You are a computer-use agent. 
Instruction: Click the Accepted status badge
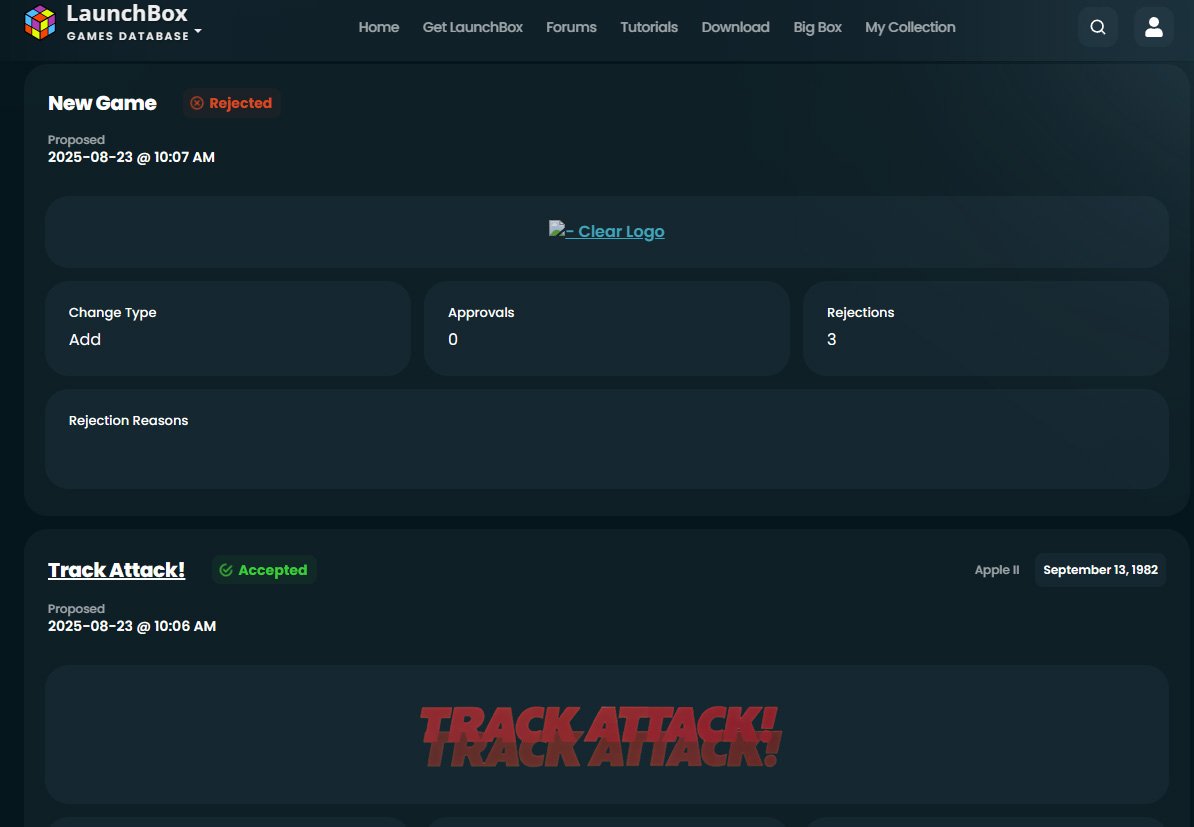point(263,570)
